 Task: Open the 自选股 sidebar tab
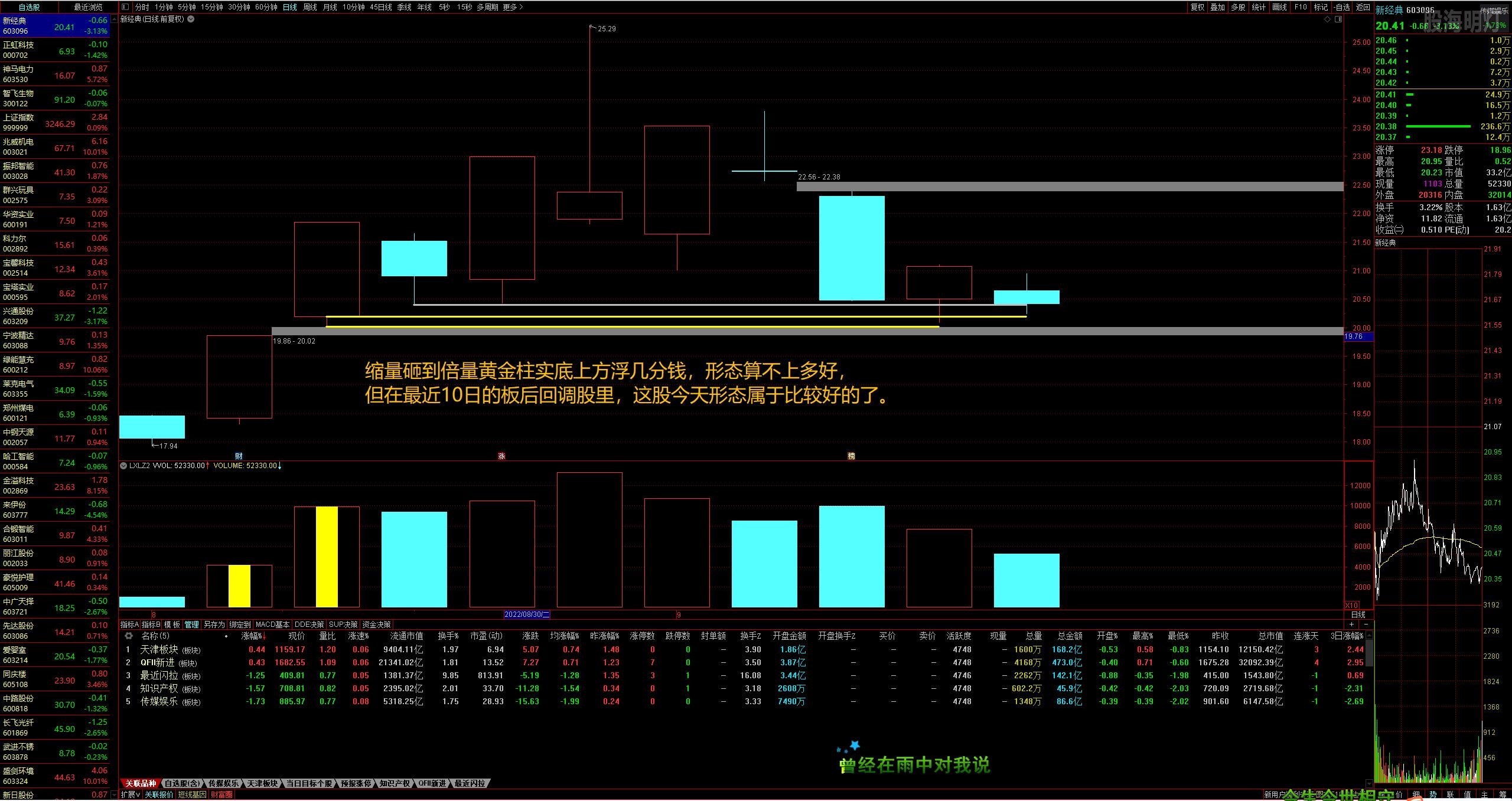tap(30, 7)
